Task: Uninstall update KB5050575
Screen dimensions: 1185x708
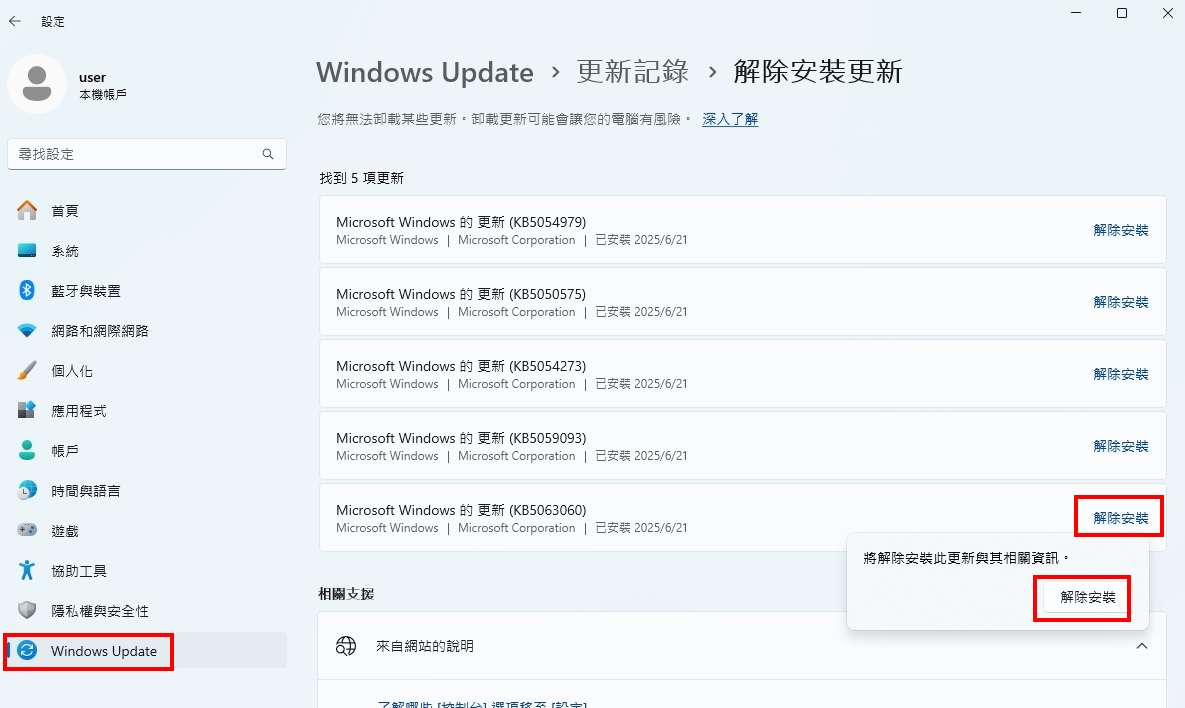Action: (1121, 301)
